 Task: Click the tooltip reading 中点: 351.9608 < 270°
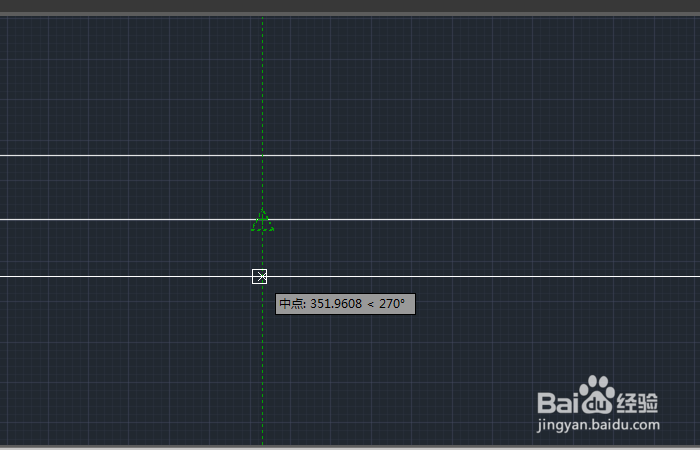(345, 304)
